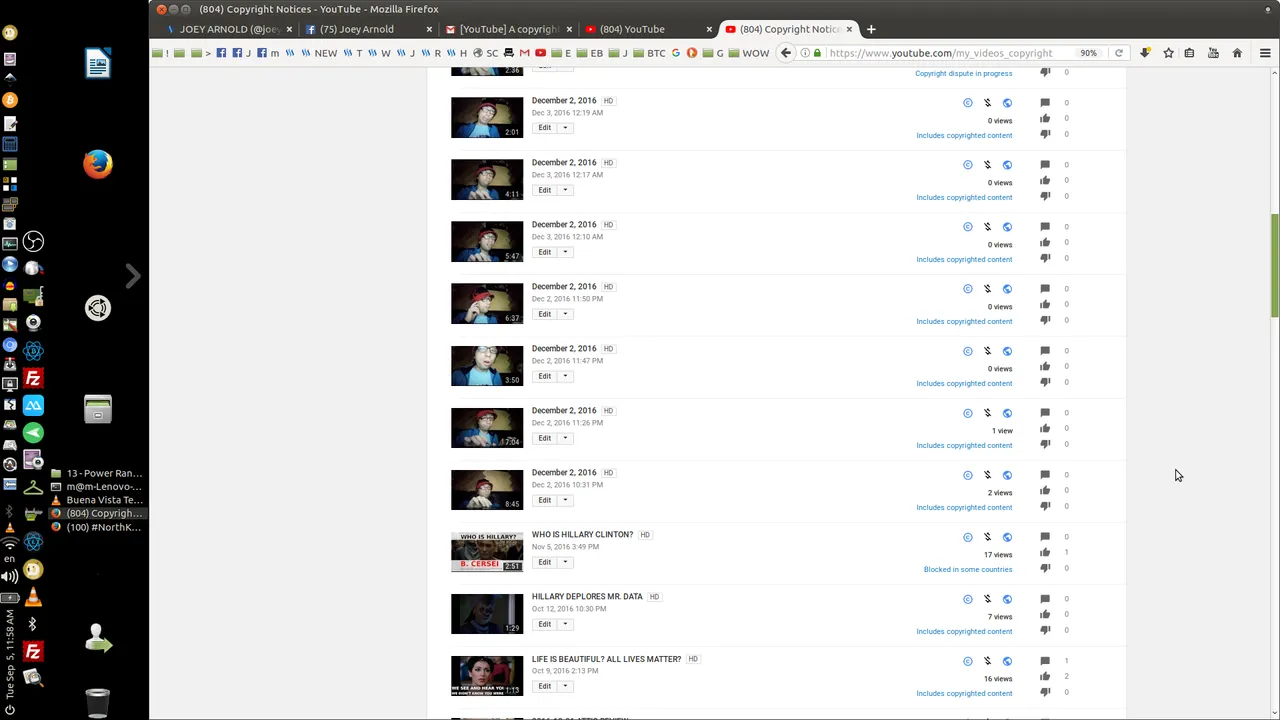Open the HILLARY DEPLORES MR. DATA title link

587,597
